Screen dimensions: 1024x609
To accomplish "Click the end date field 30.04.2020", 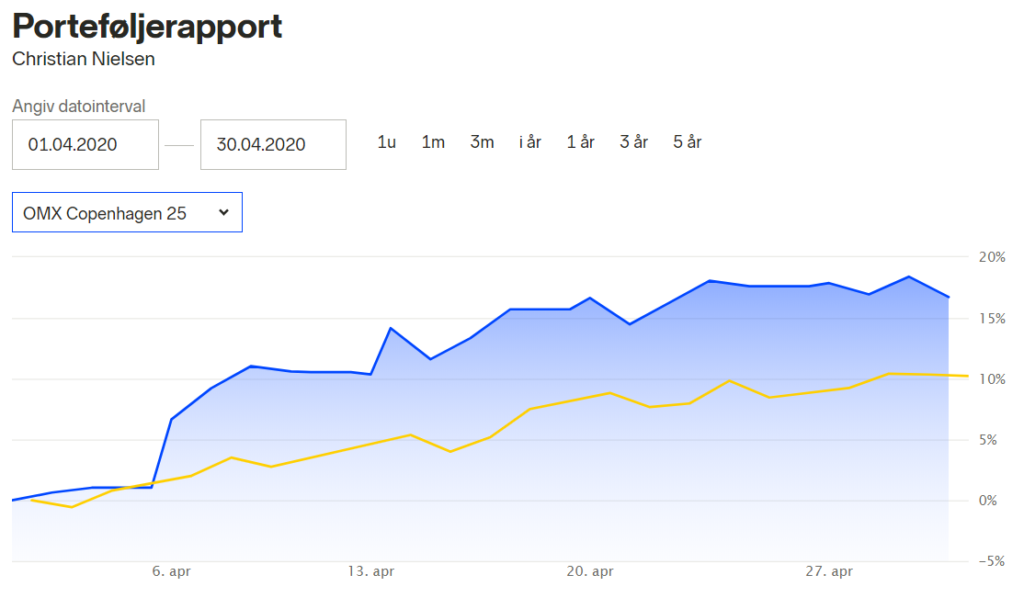I will 273,145.
